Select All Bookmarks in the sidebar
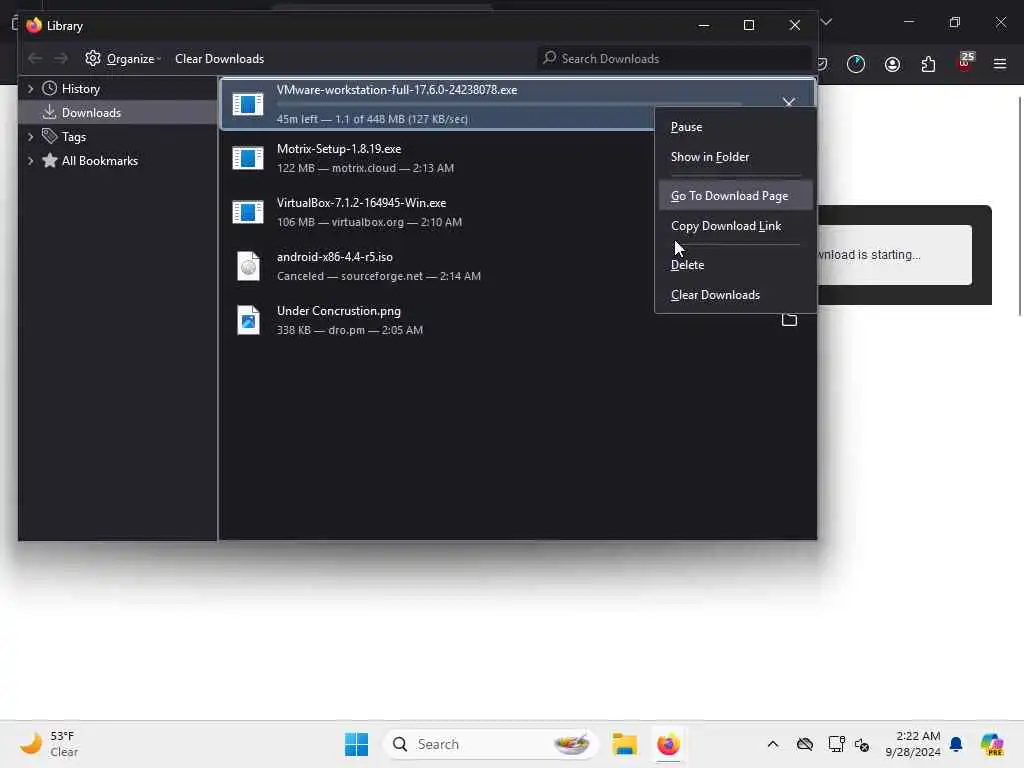The image size is (1024, 768). (x=99, y=161)
